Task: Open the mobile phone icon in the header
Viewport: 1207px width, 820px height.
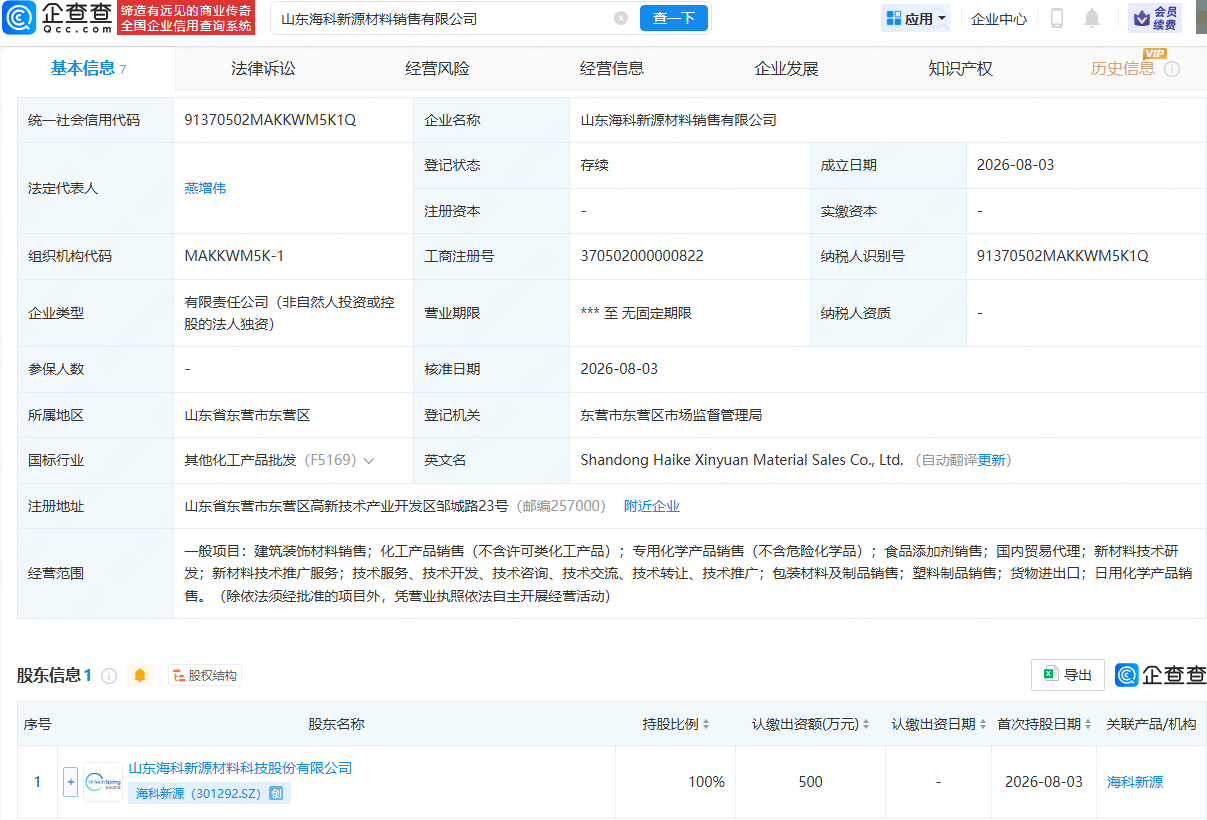Action: click(1057, 18)
